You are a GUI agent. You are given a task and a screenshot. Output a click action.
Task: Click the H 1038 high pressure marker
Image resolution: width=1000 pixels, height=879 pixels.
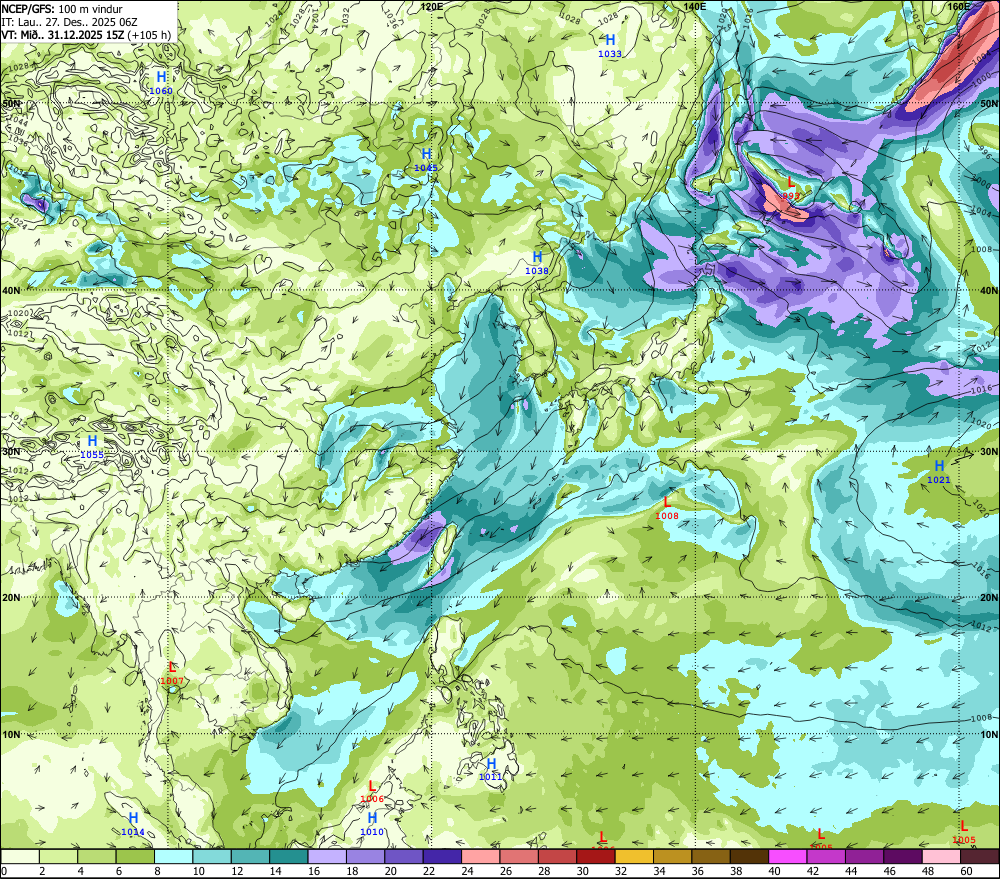537,263
